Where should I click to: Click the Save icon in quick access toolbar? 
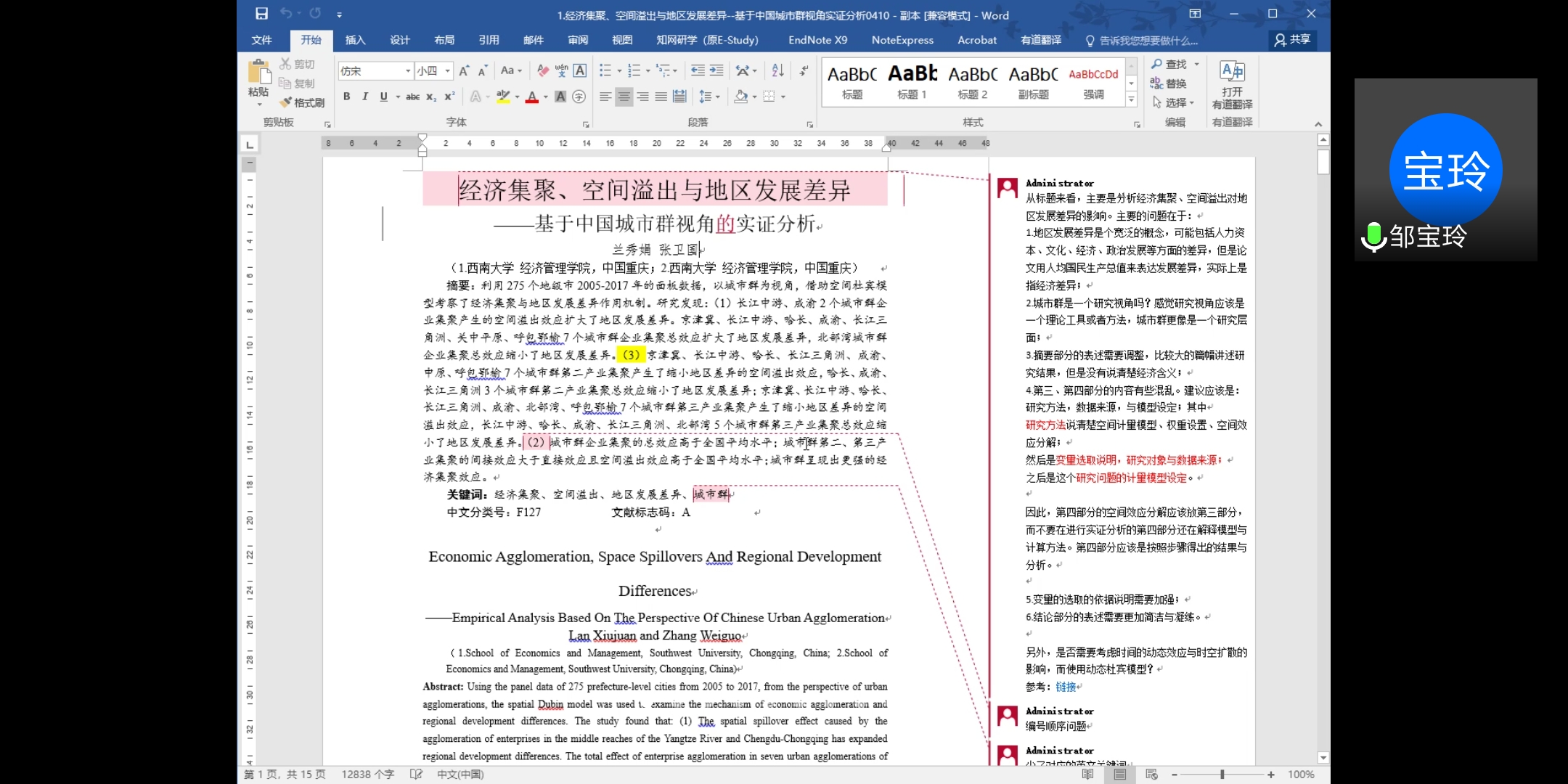point(261,13)
